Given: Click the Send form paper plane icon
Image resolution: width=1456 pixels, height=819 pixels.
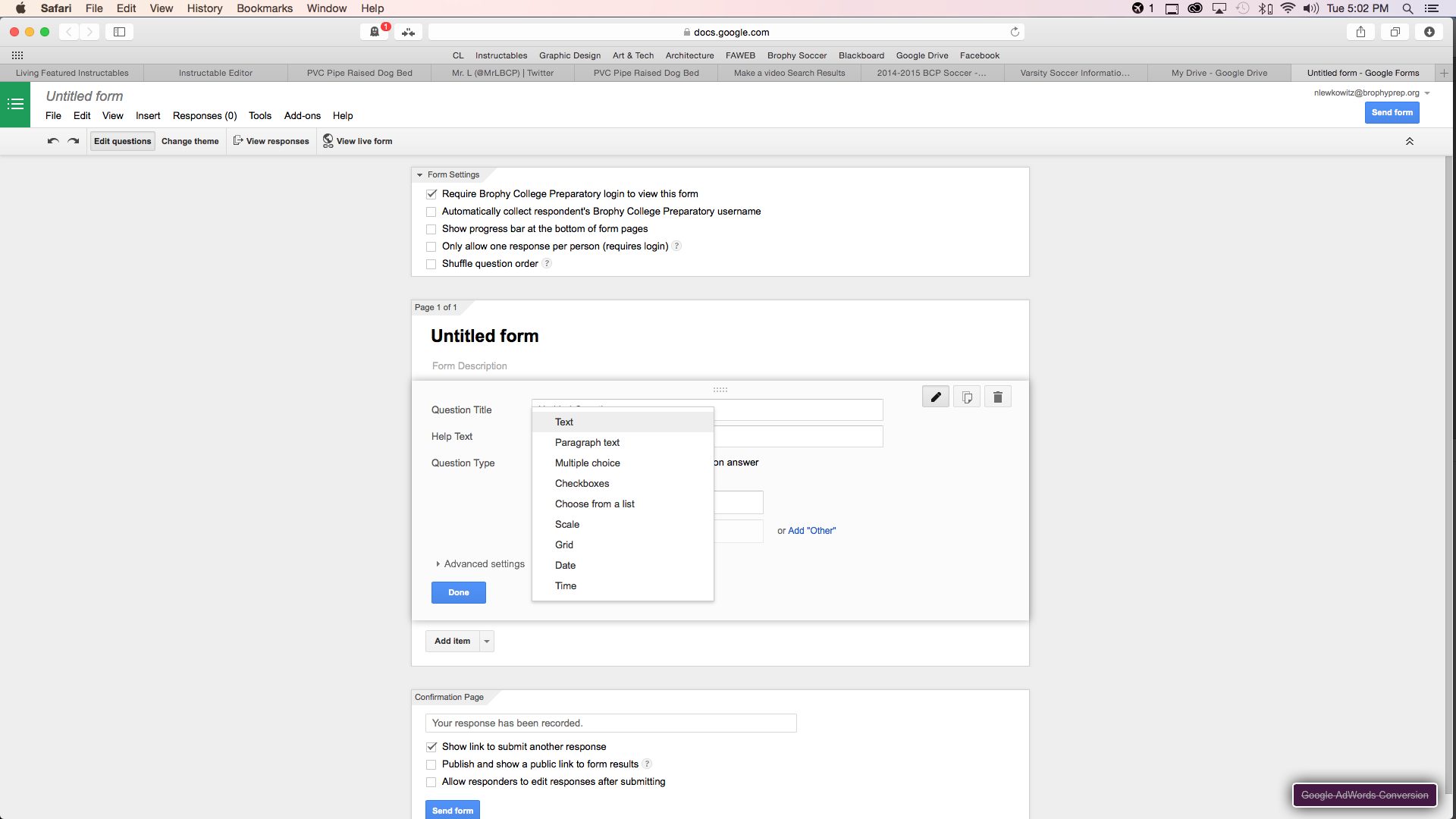Looking at the screenshot, I should click(x=1392, y=112).
